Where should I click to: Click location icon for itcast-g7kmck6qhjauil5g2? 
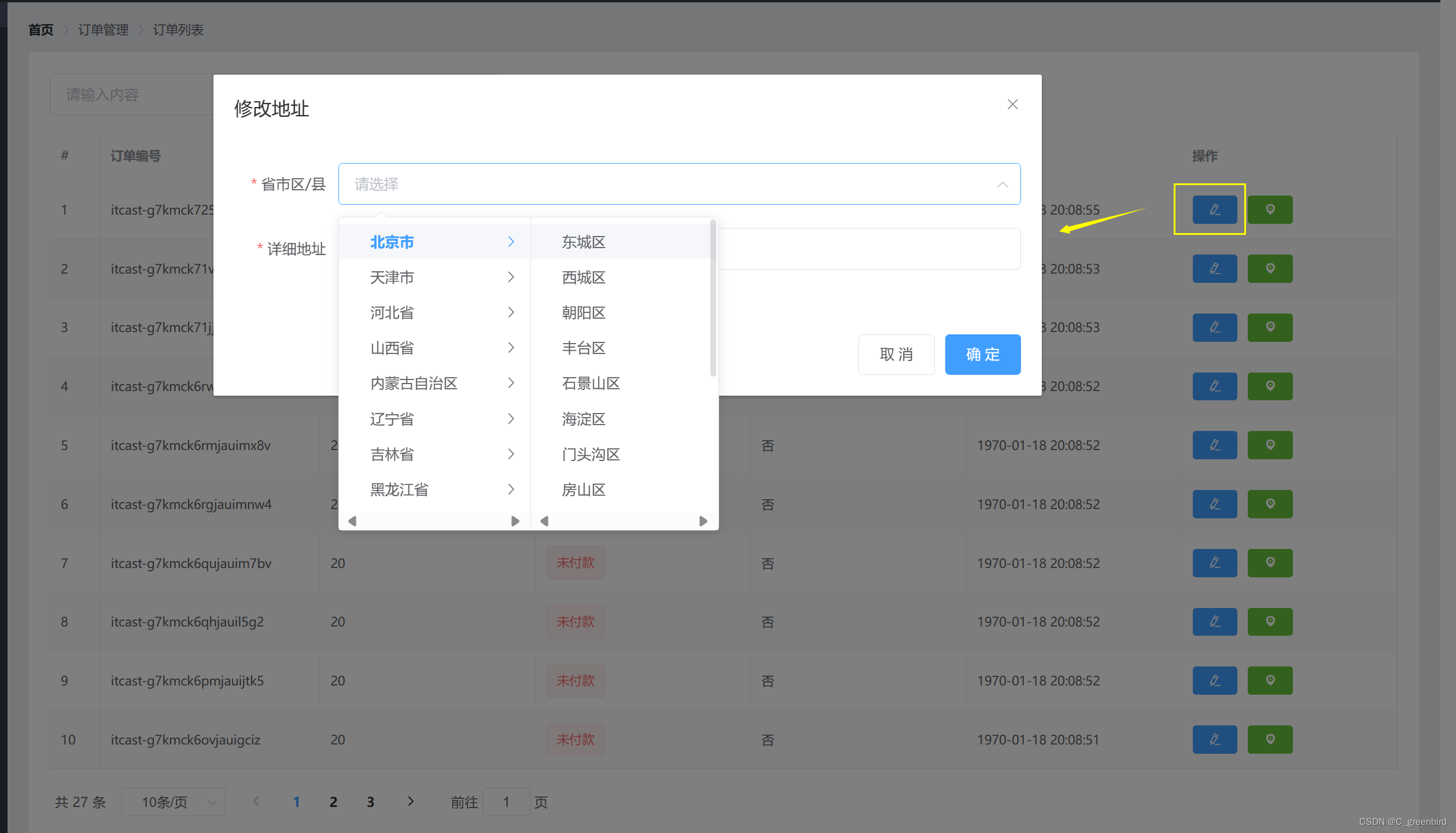pos(1270,622)
